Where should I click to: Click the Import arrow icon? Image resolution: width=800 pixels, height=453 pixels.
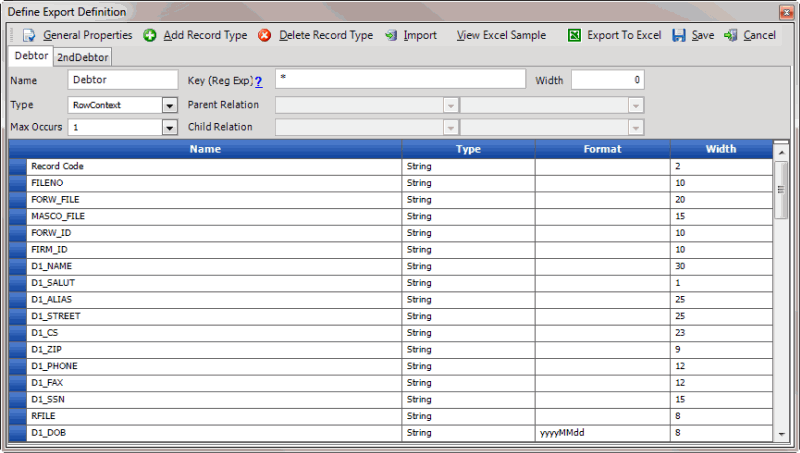(390, 35)
